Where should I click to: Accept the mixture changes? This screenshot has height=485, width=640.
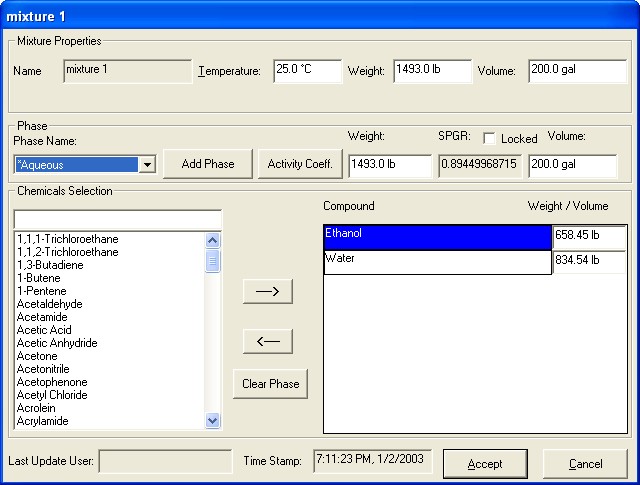coord(485,464)
